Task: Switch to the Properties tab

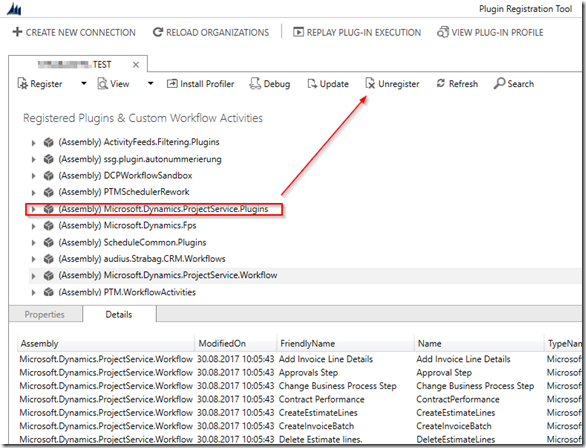Action: click(x=45, y=314)
